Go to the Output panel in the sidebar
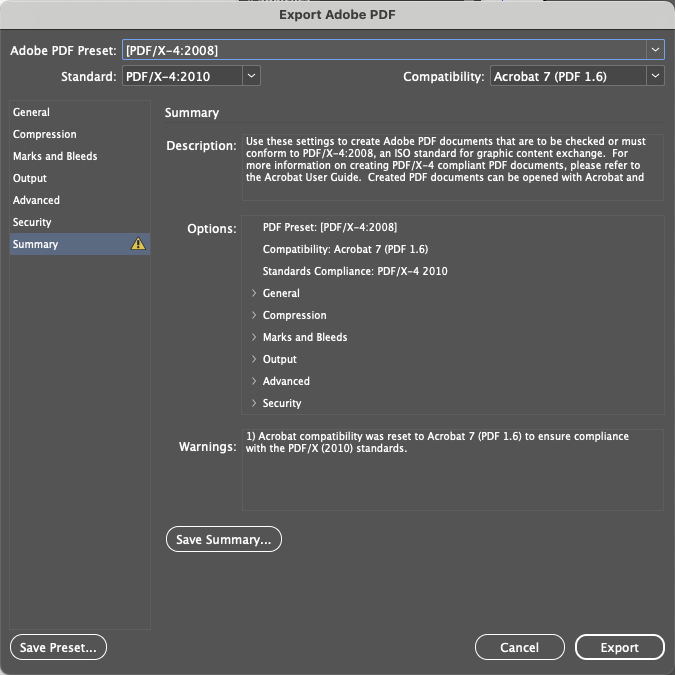The height and width of the screenshot is (675, 675). 80,178
